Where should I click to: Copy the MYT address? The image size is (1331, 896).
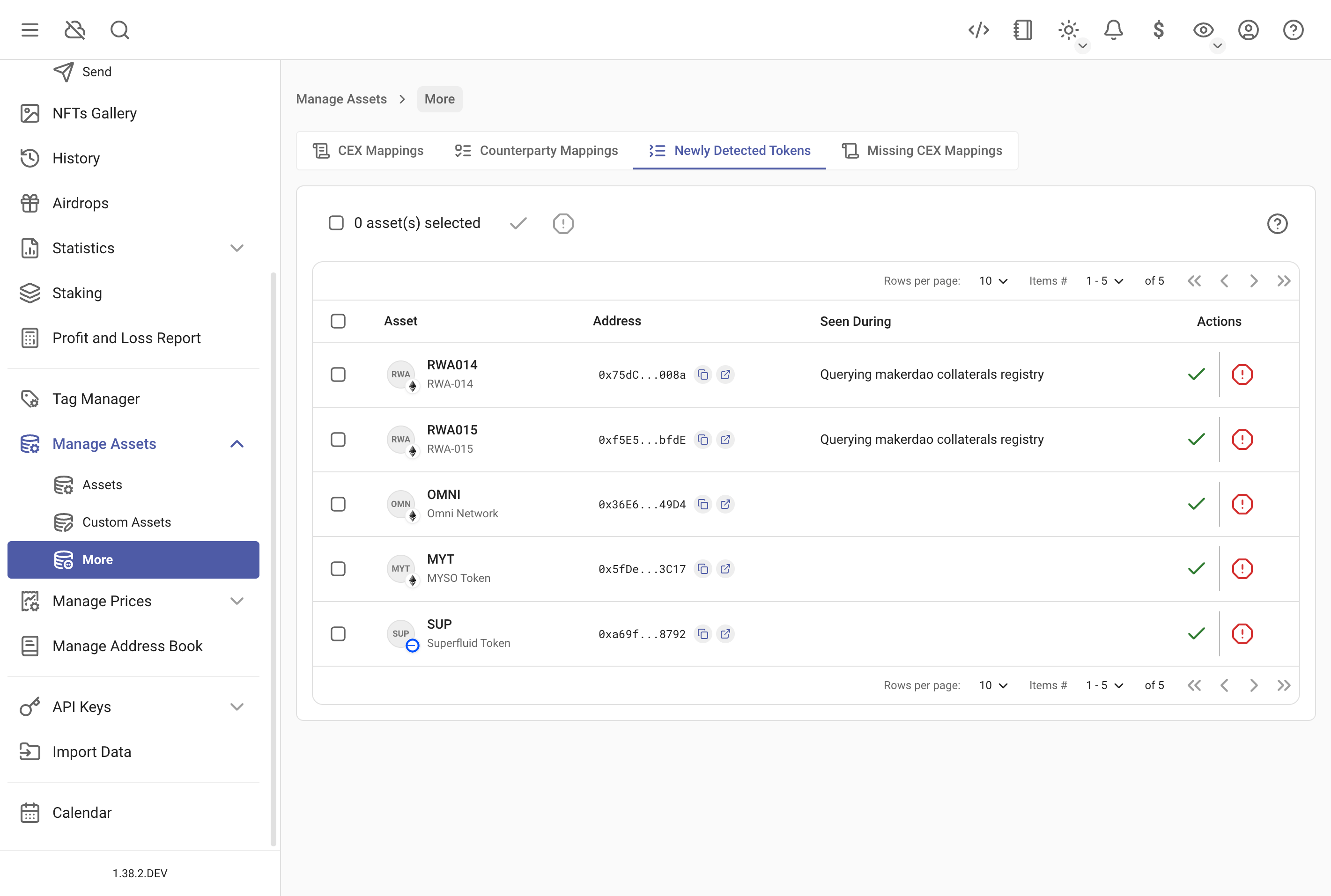(702, 569)
